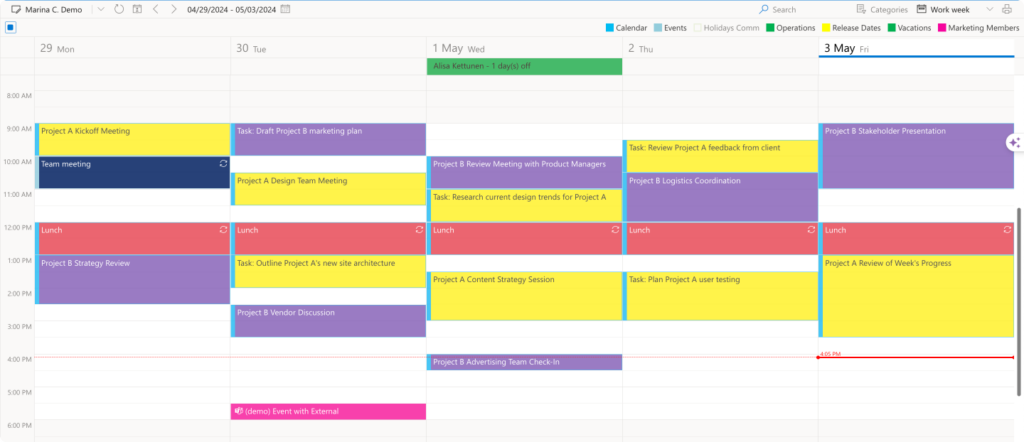Go to the previous week arrow
1024x442 pixels.
(x=155, y=9)
